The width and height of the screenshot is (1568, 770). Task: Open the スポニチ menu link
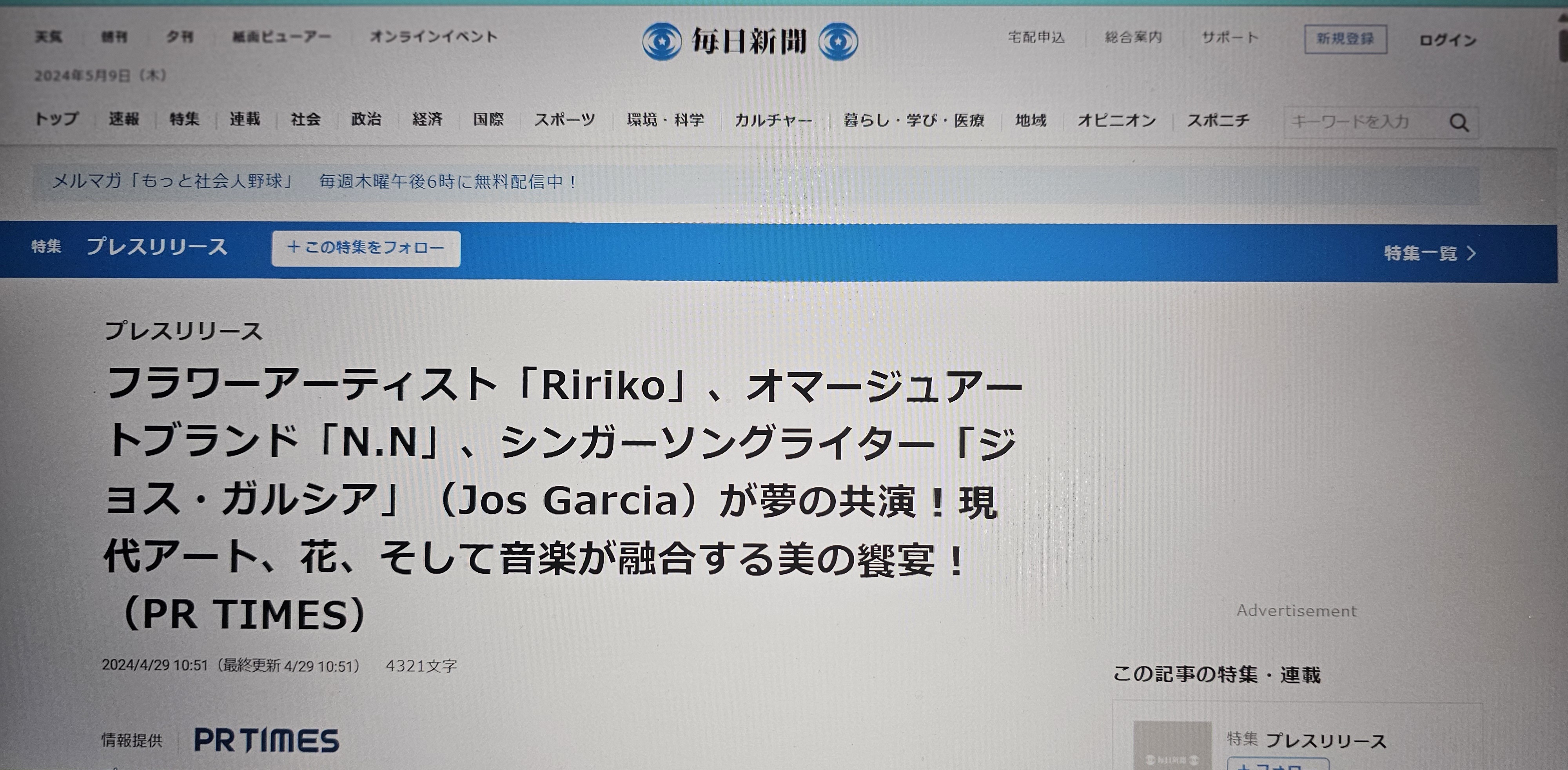click(x=1218, y=120)
